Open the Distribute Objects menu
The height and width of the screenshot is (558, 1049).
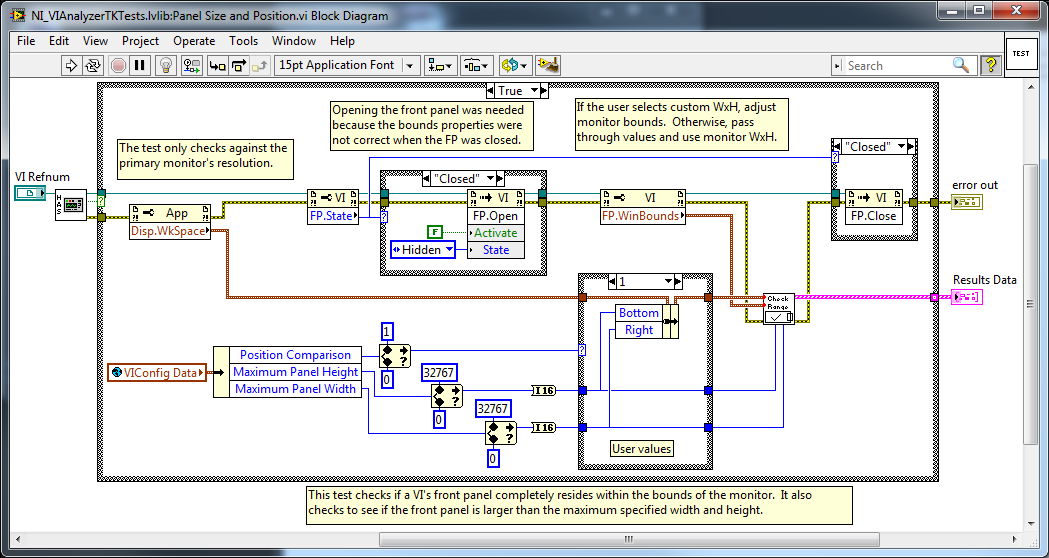coord(477,66)
